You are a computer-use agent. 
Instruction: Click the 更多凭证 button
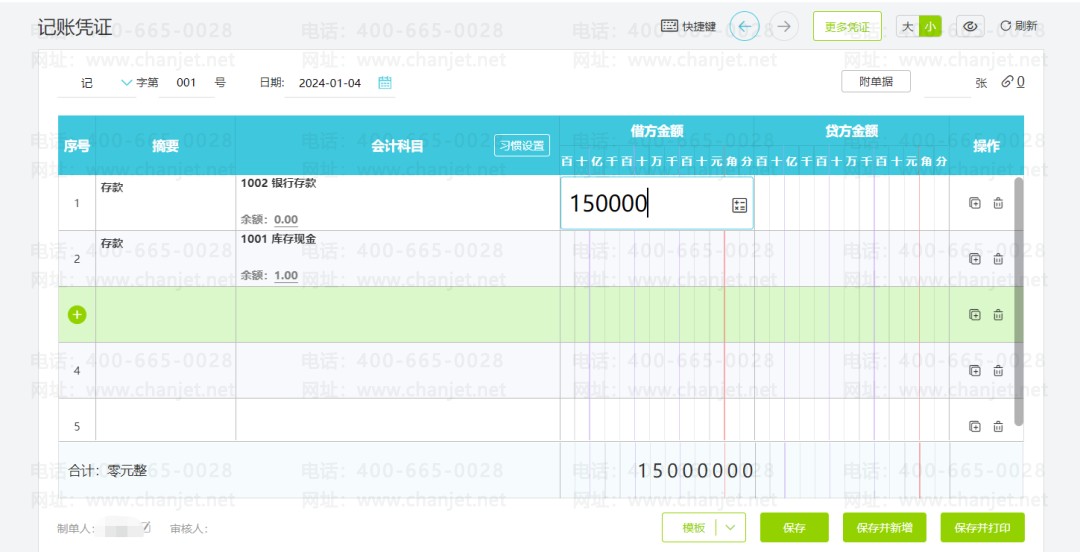847,26
